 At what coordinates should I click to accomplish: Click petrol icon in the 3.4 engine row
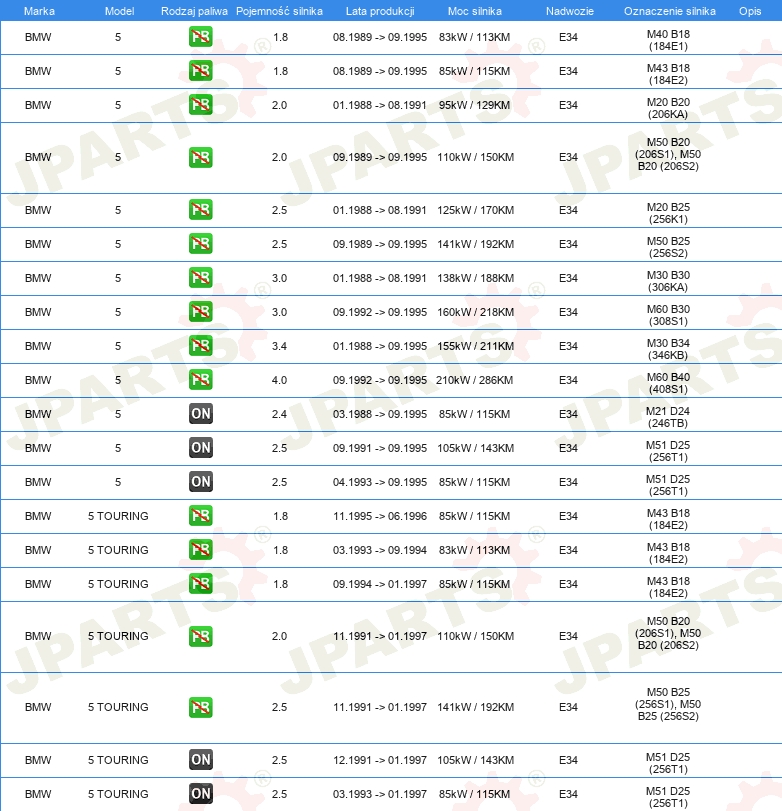[201, 346]
